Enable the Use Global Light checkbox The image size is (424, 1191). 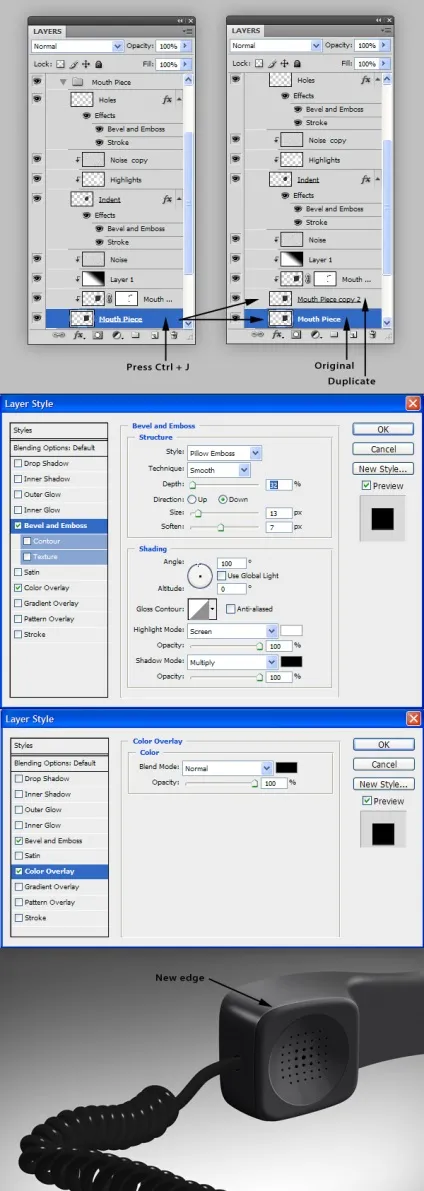tap(221, 576)
